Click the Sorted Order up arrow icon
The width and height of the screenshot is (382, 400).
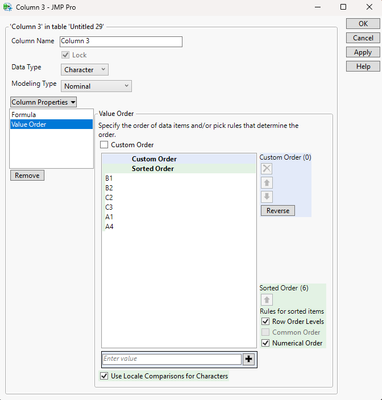point(267,300)
